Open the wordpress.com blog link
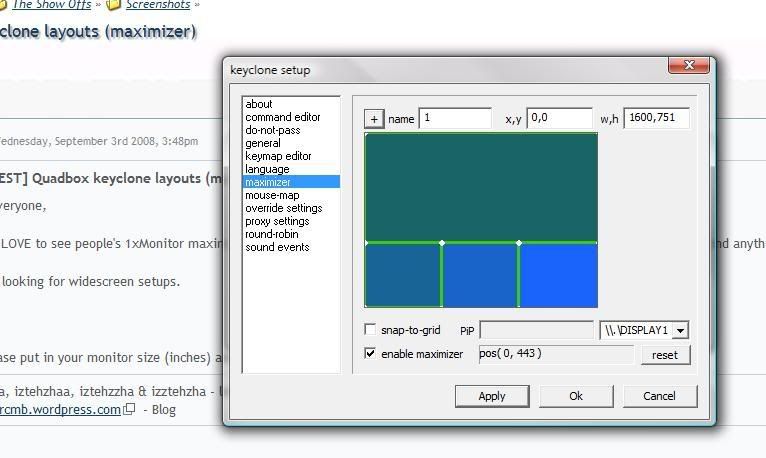This screenshot has height=458, width=766. [x=60, y=409]
